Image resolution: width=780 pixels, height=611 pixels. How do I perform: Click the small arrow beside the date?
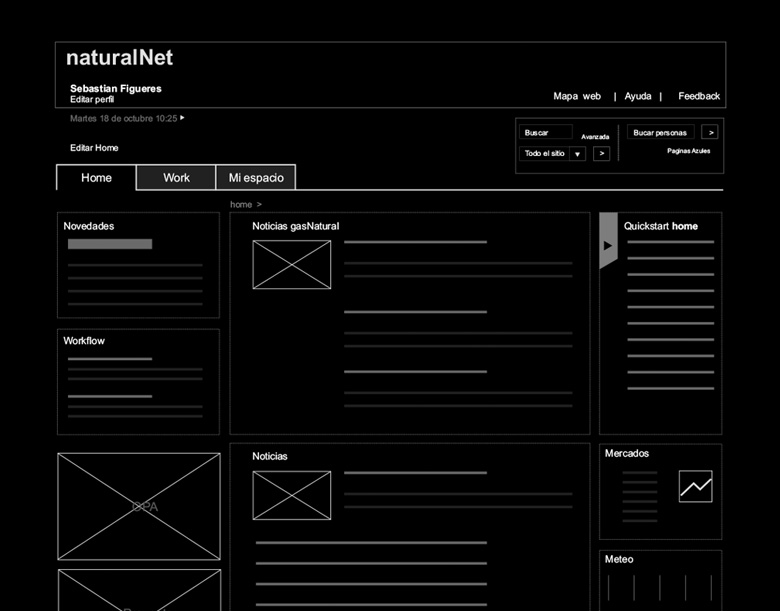coord(182,118)
